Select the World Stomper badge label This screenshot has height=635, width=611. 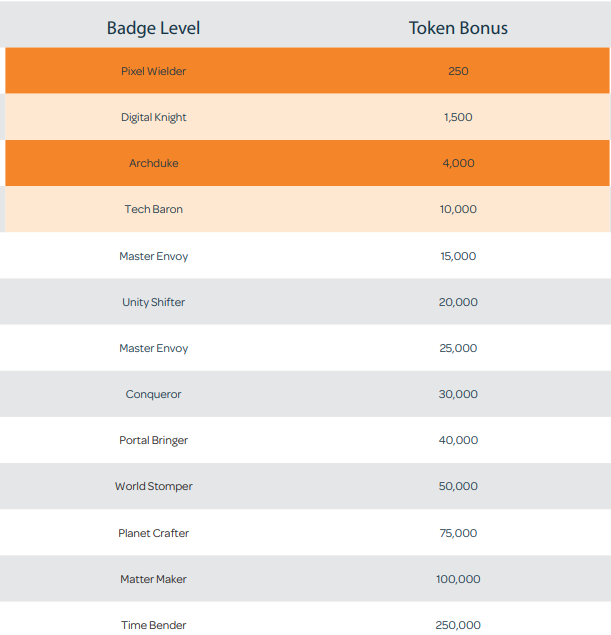click(153, 486)
